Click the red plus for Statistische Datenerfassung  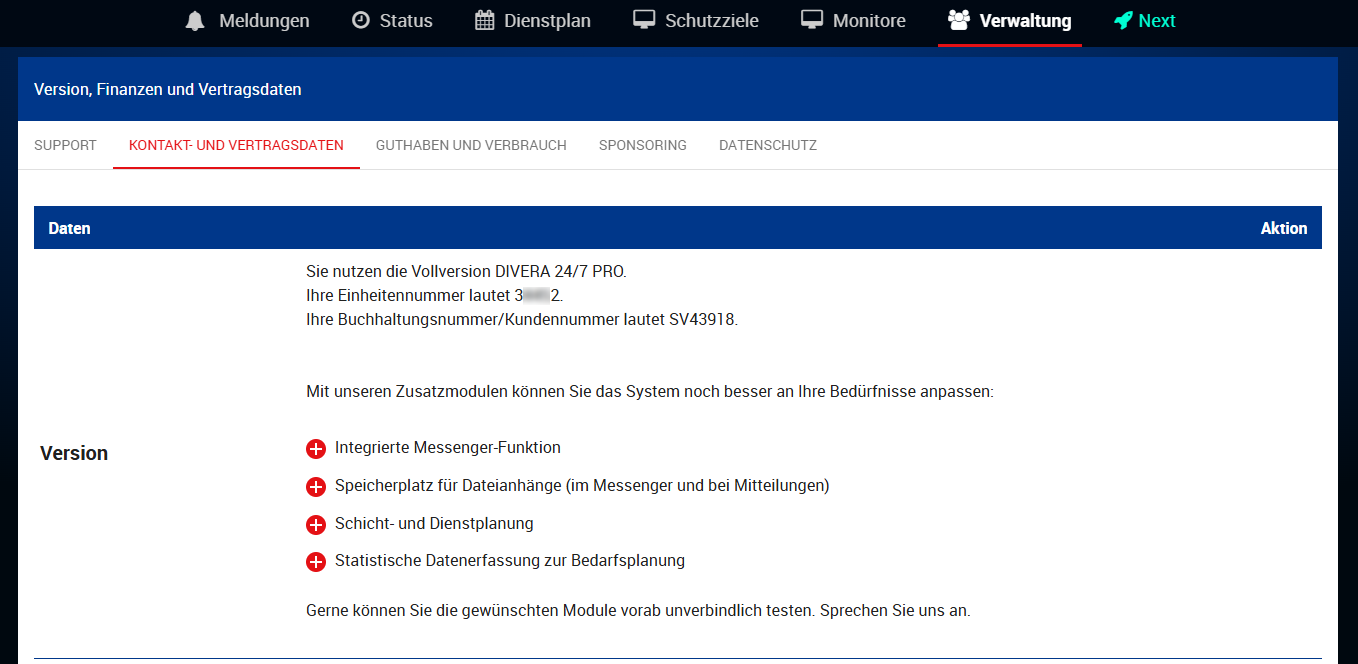(x=316, y=562)
